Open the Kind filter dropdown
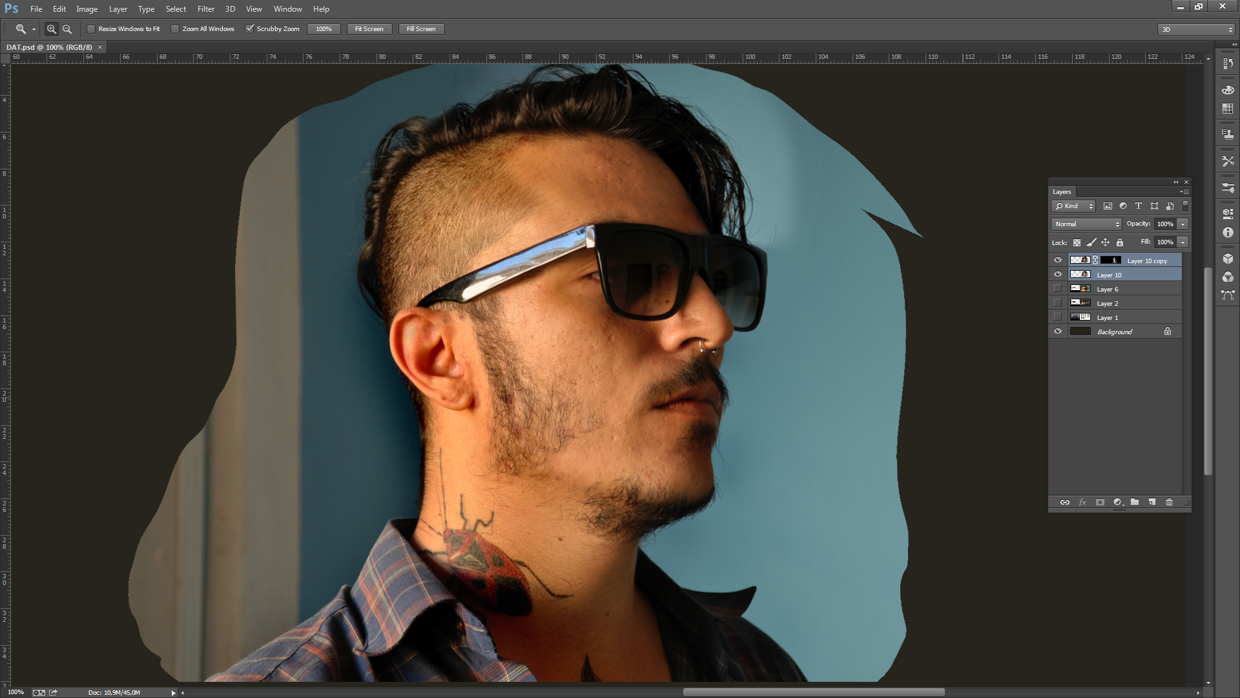 1073,206
